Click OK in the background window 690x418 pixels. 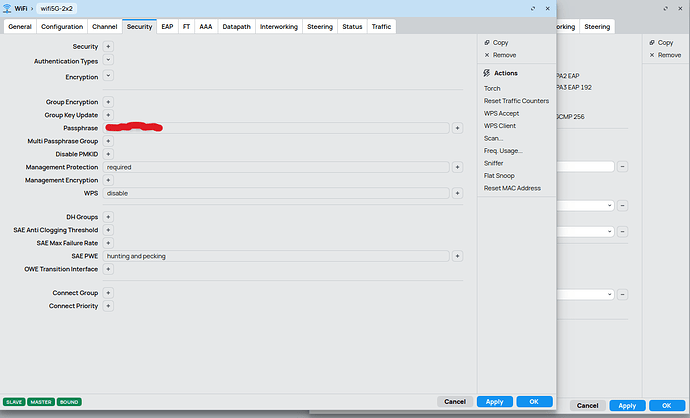[x=667, y=406]
